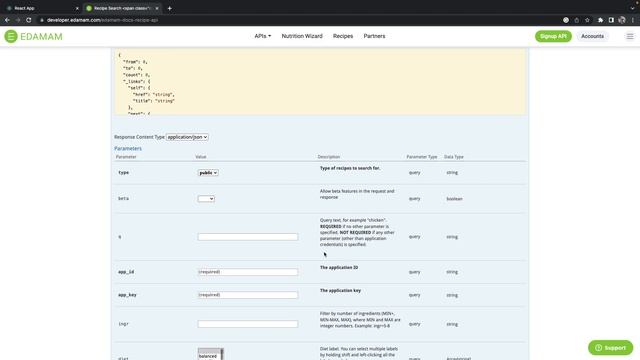The height and width of the screenshot is (360, 640).
Task: Click 'The application key' description
Action: 340,291
